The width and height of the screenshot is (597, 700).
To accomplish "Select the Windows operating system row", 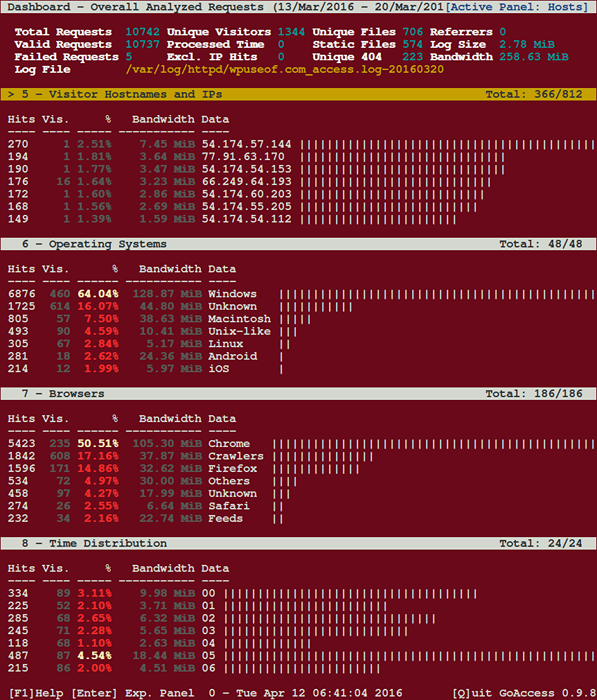I will tap(298, 294).
